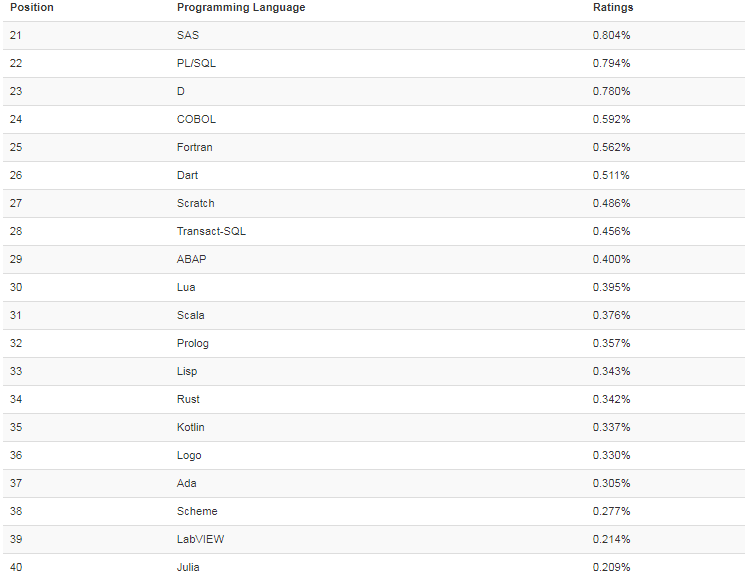
Task: Click the Programming Language column header
Action: [x=241, y=8]
